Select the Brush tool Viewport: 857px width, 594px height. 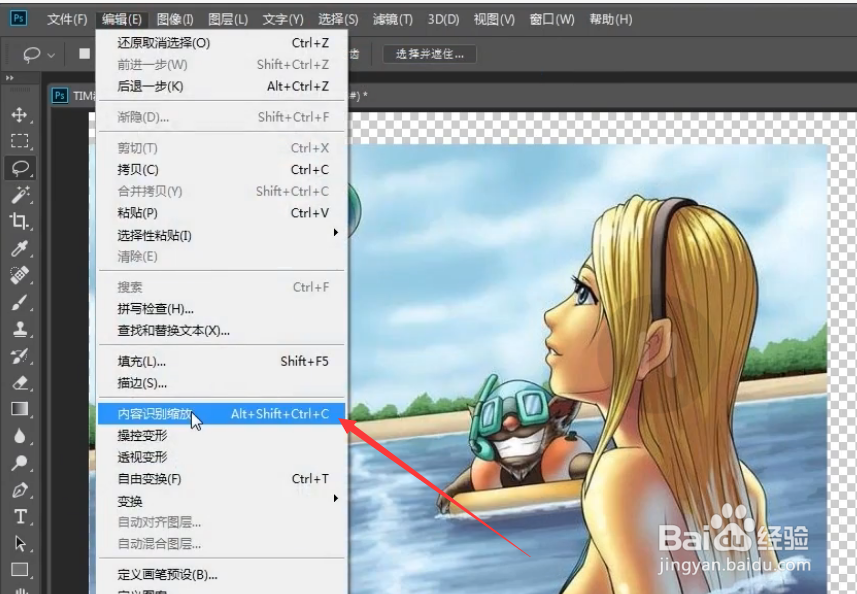pyautogui.click(x=20, y=302)
